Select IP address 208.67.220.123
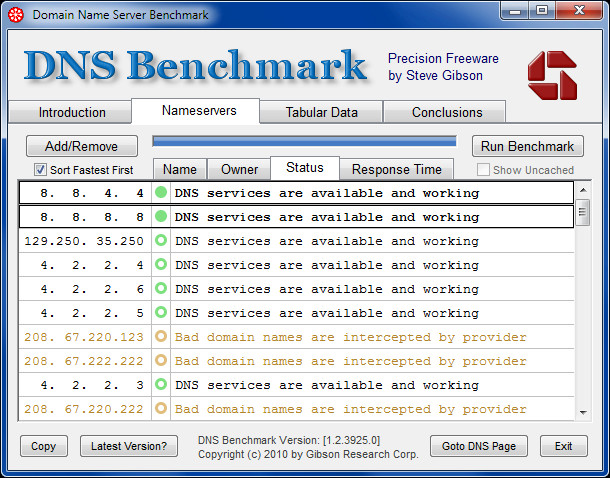 (x=84, y=337)
